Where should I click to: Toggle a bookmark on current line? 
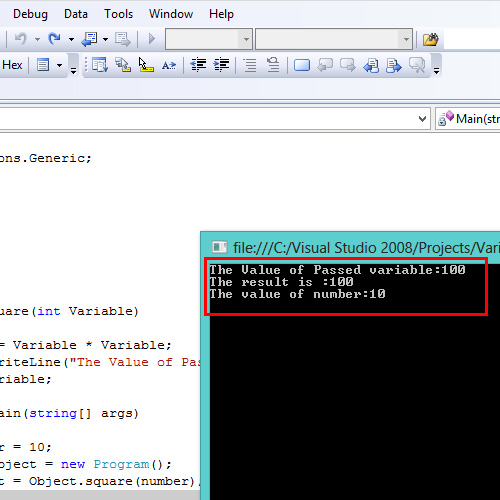302,65
